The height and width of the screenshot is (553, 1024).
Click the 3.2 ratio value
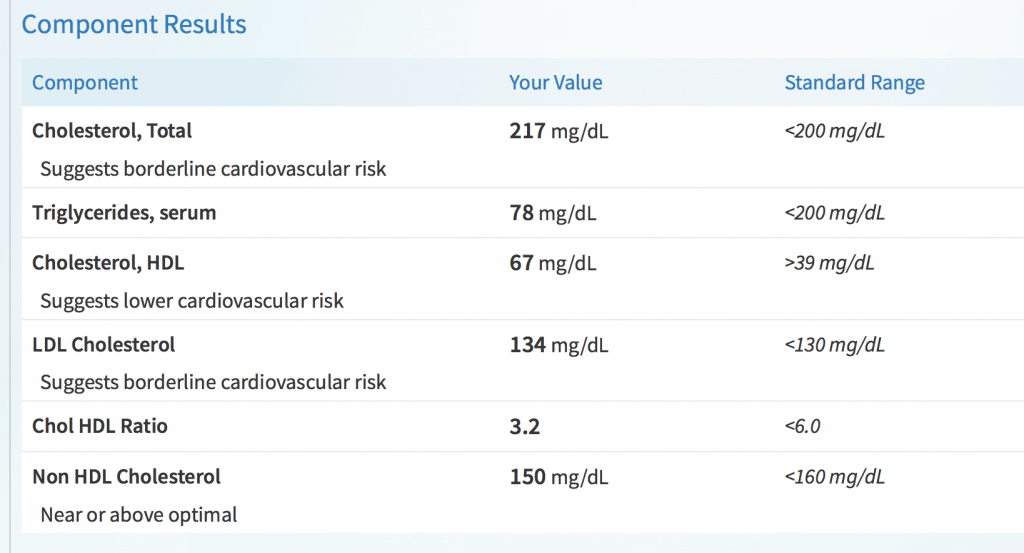[x=525, y=427]
